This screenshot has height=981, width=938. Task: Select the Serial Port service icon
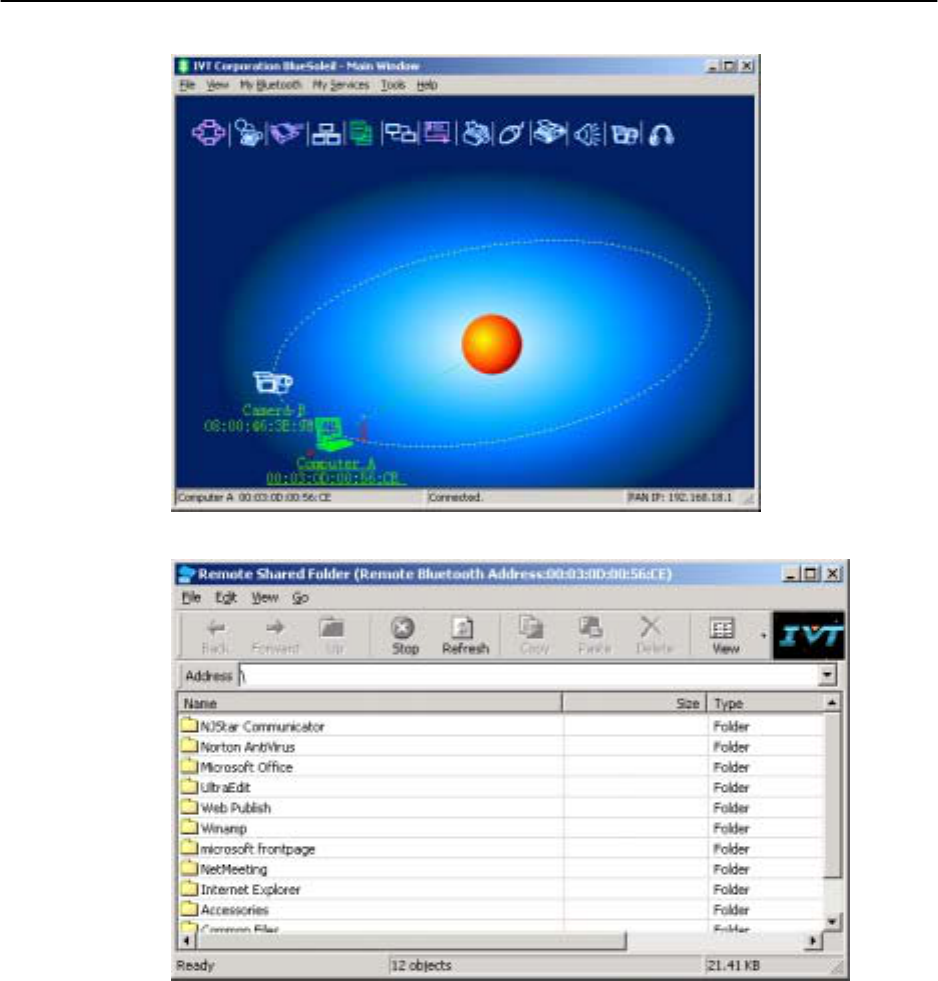pyautogui.click(x=286, y=133)
